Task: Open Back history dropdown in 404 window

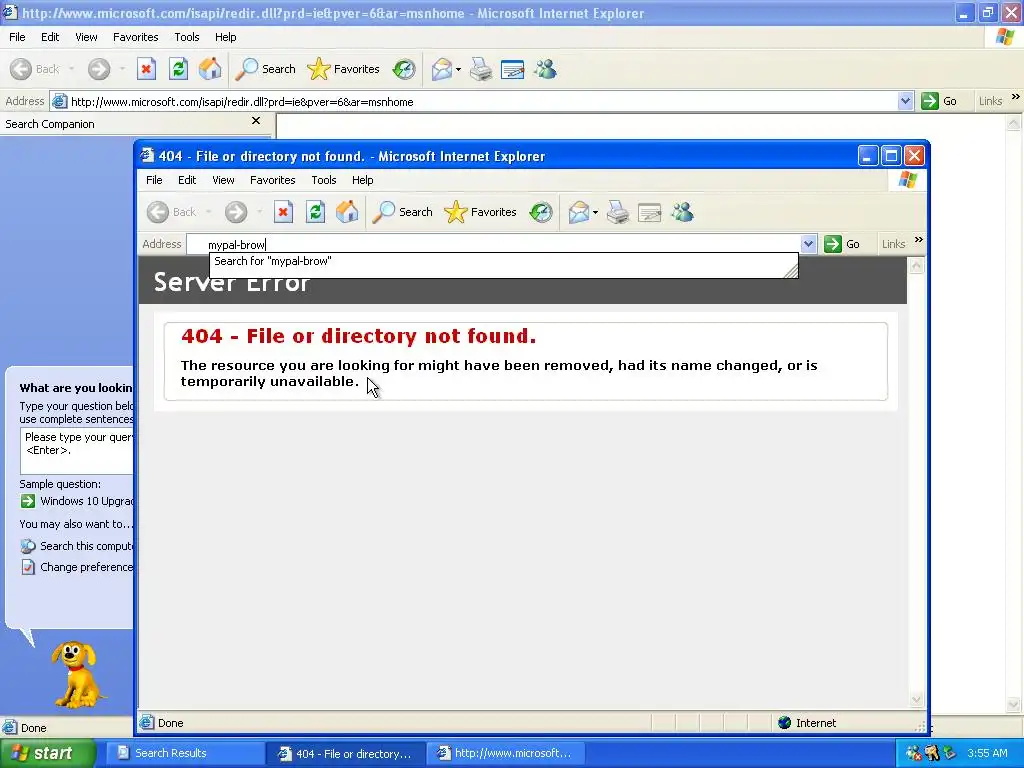Action: (x=208, y=212)
